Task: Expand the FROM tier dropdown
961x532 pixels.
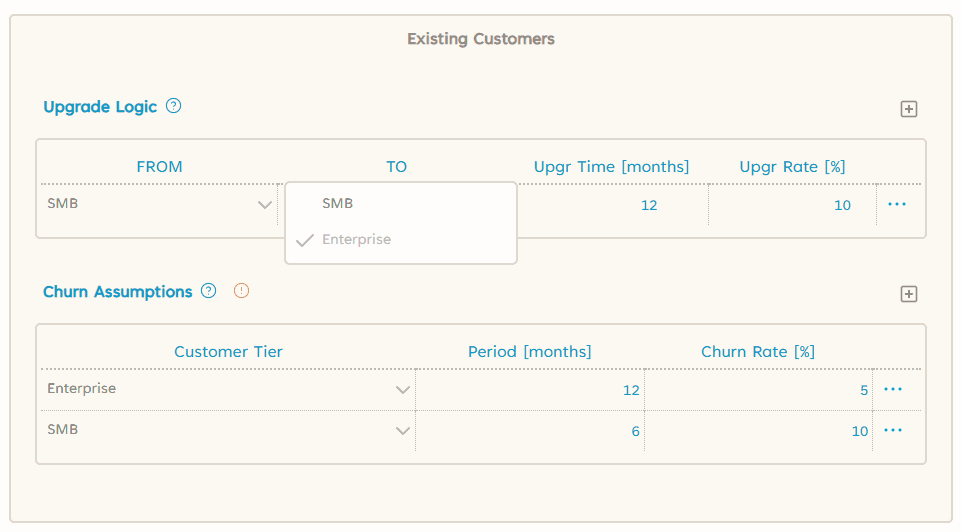Action: pyautogui.click(x=264, y=205)
